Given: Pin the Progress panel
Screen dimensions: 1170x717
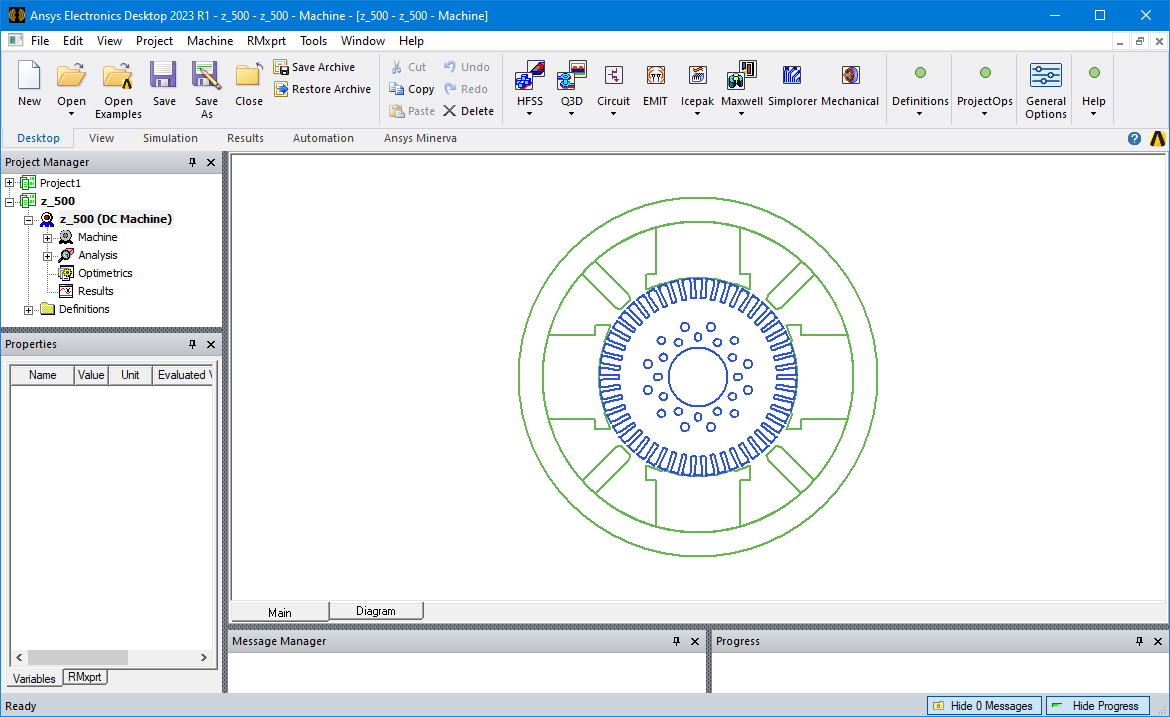Looking at the screenshot, I should coord(1139,641).
